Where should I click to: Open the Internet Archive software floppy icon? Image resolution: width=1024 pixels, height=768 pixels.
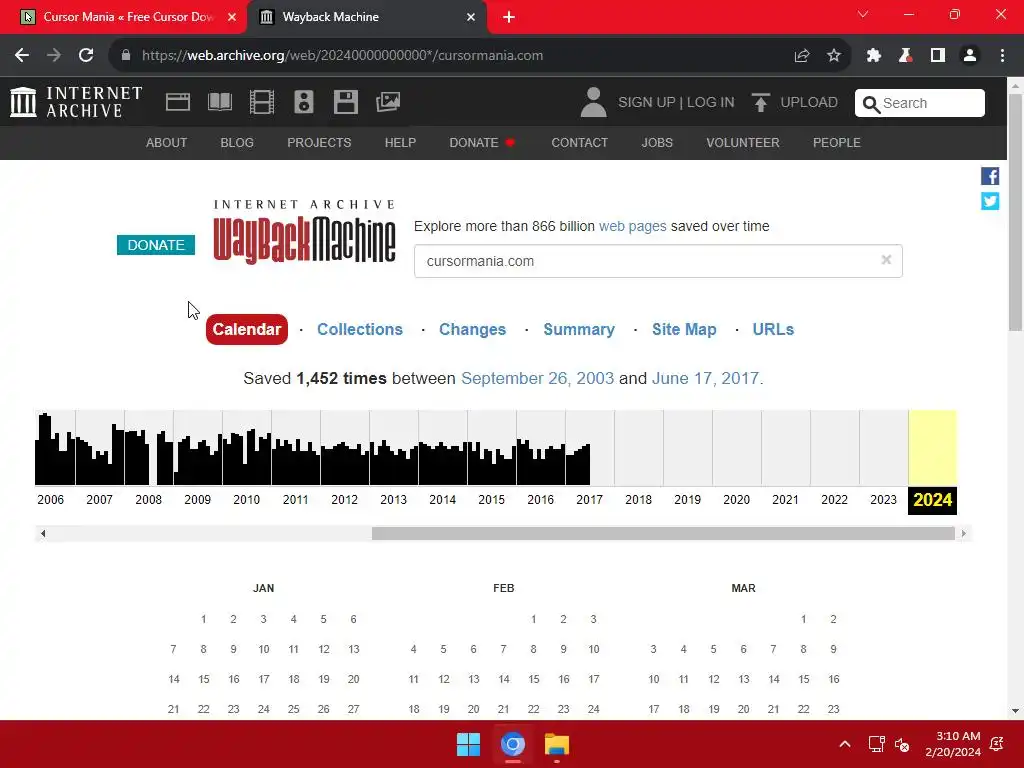coord(345,102)
